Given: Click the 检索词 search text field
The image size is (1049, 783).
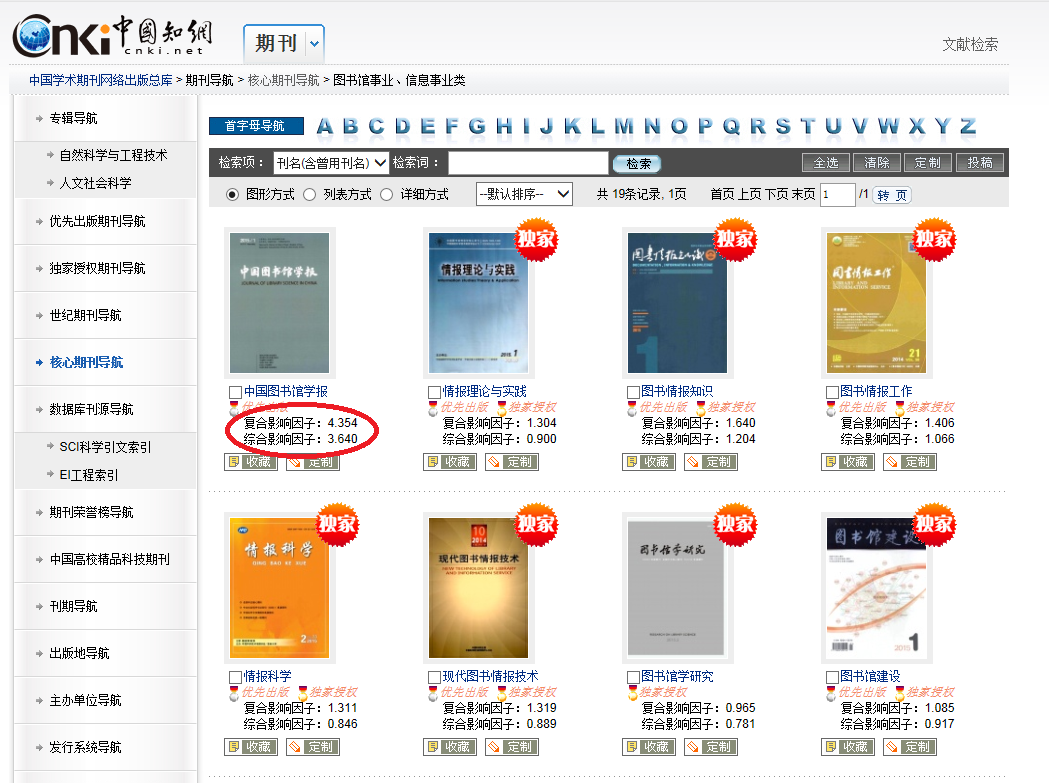Looking at the screenshot, I should [x=527, y=163].
